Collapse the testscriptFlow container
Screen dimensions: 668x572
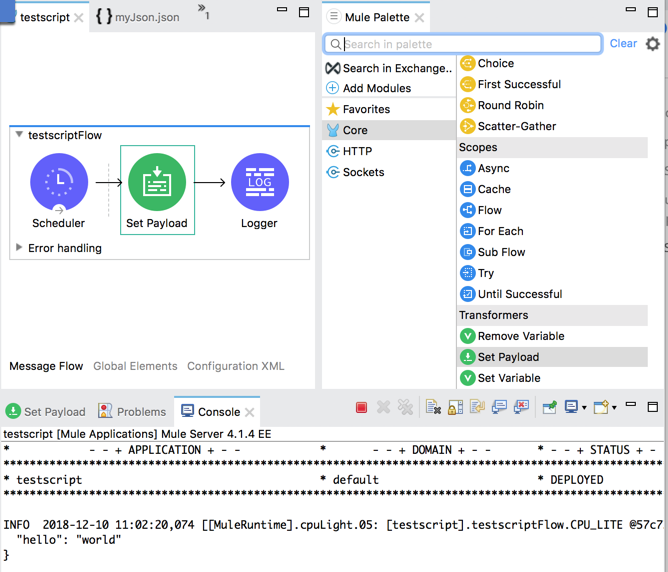pos(19,135)
